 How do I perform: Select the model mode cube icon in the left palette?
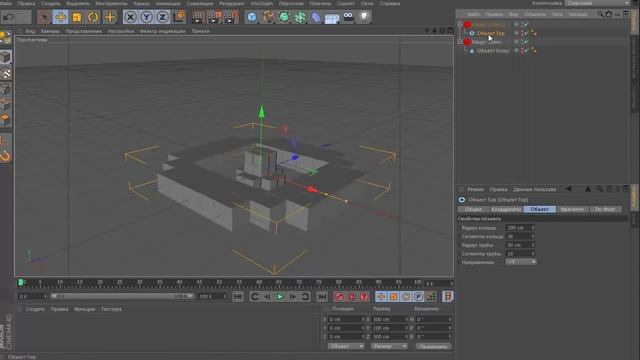5,57
